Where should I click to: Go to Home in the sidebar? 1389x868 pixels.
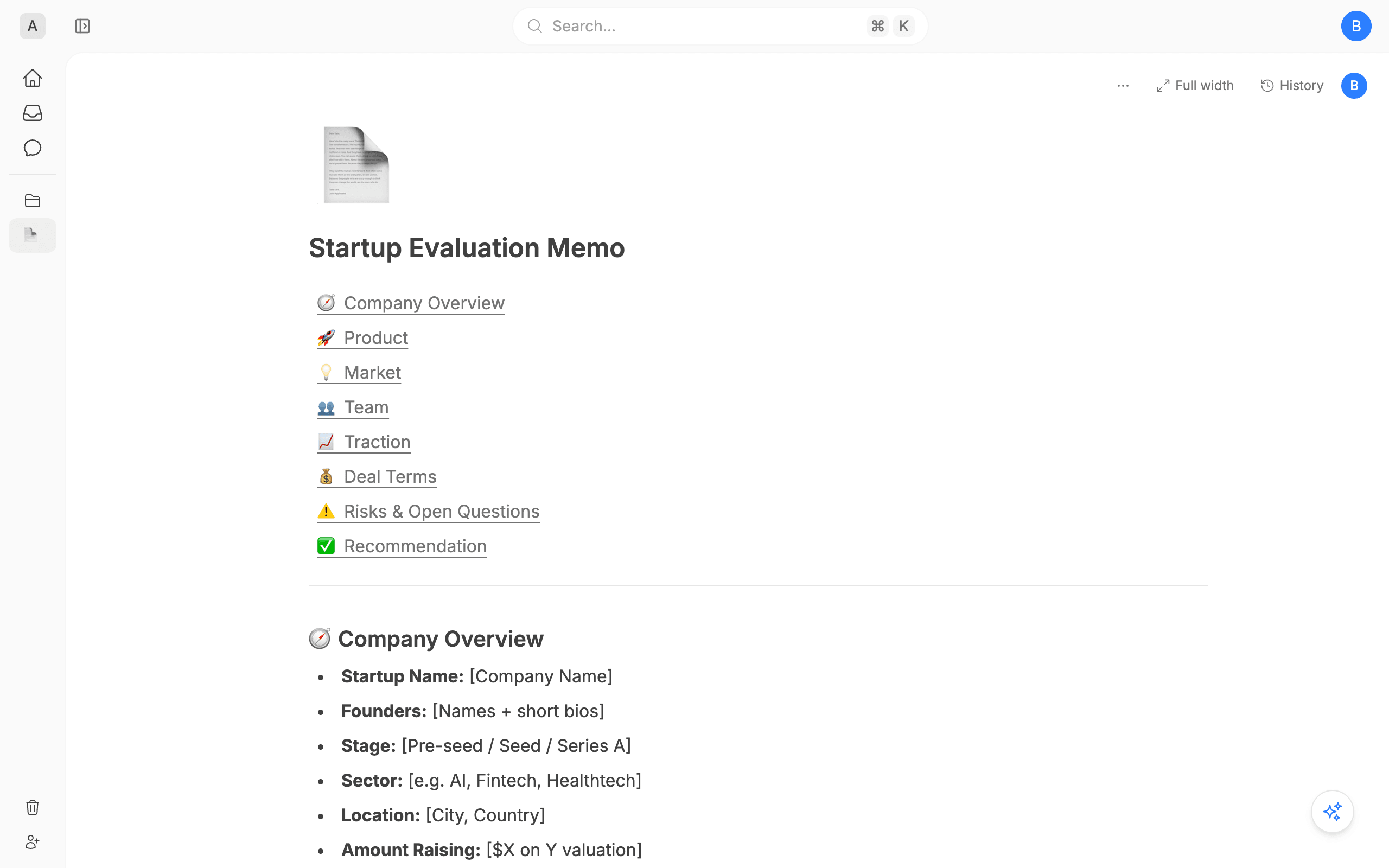tap(32, 78)
